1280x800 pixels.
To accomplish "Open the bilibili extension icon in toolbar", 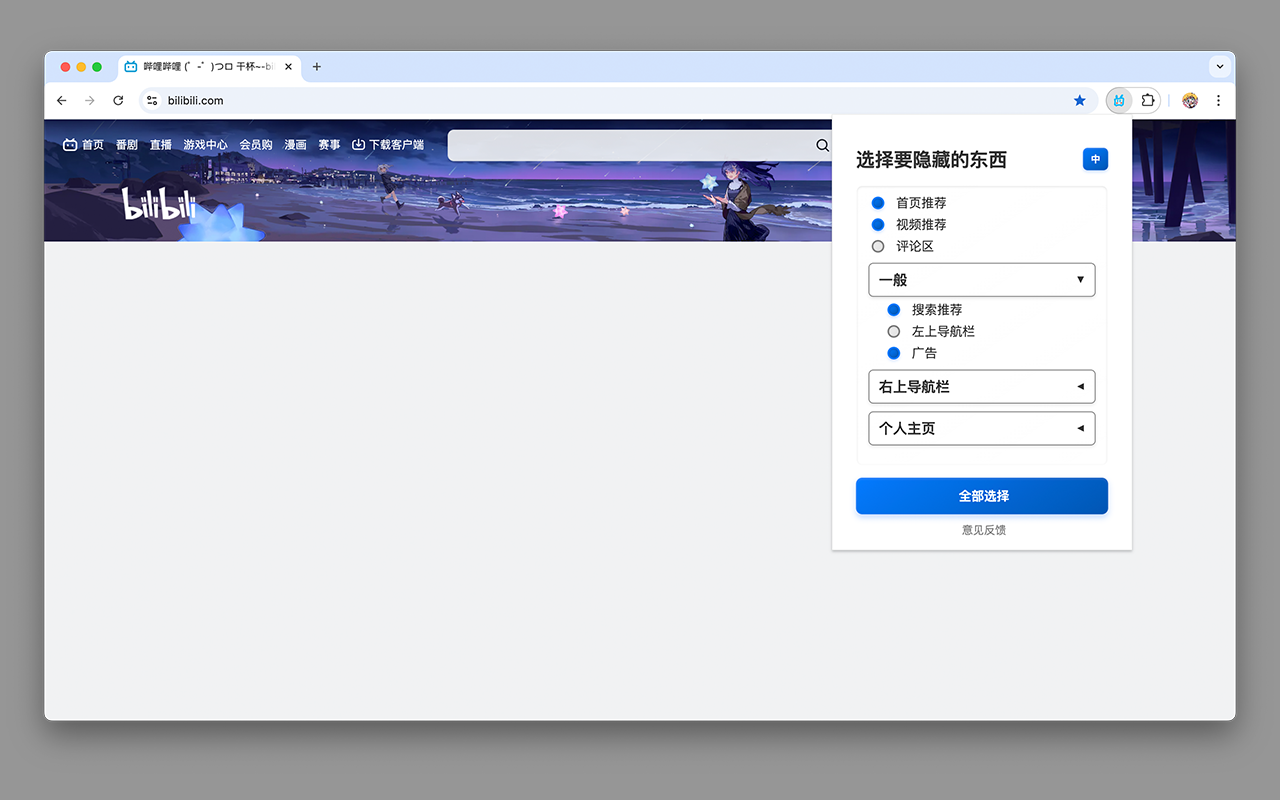I will [1119, 100].
